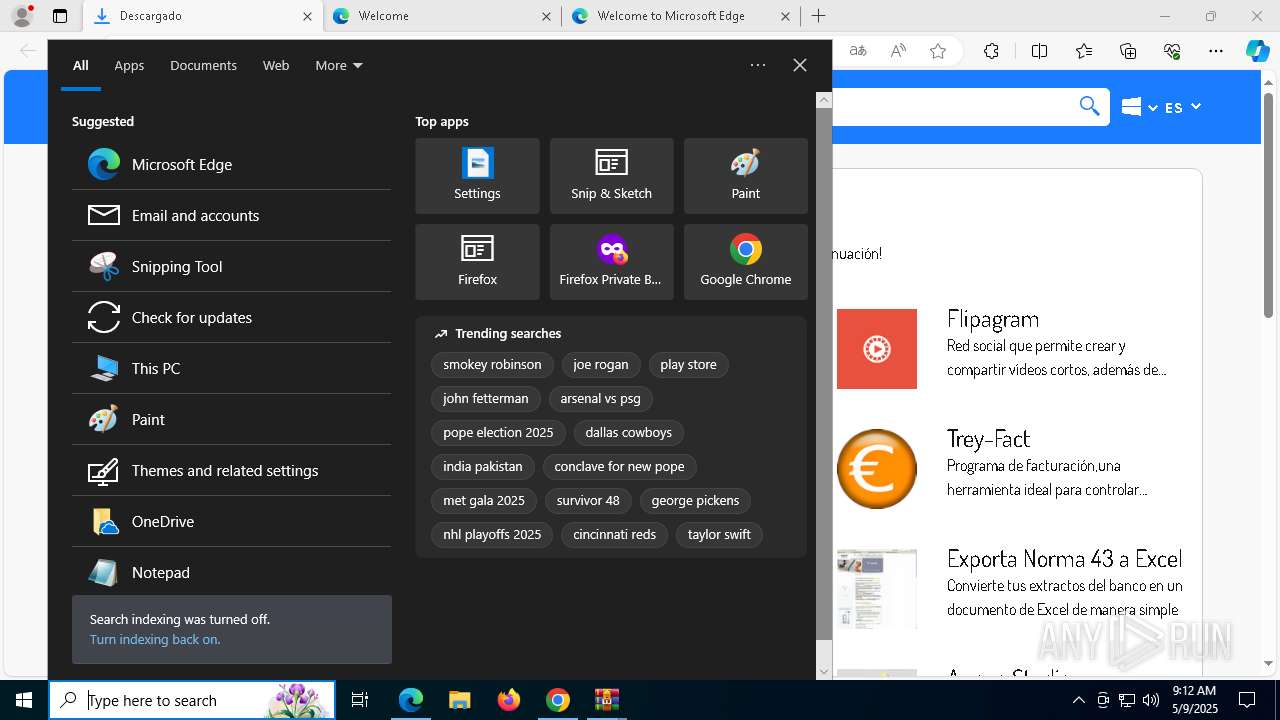The image size is (1280, 720).
Task: Expand the More filter dropdown
Action: pyautogui.click(x=339, y=65)
